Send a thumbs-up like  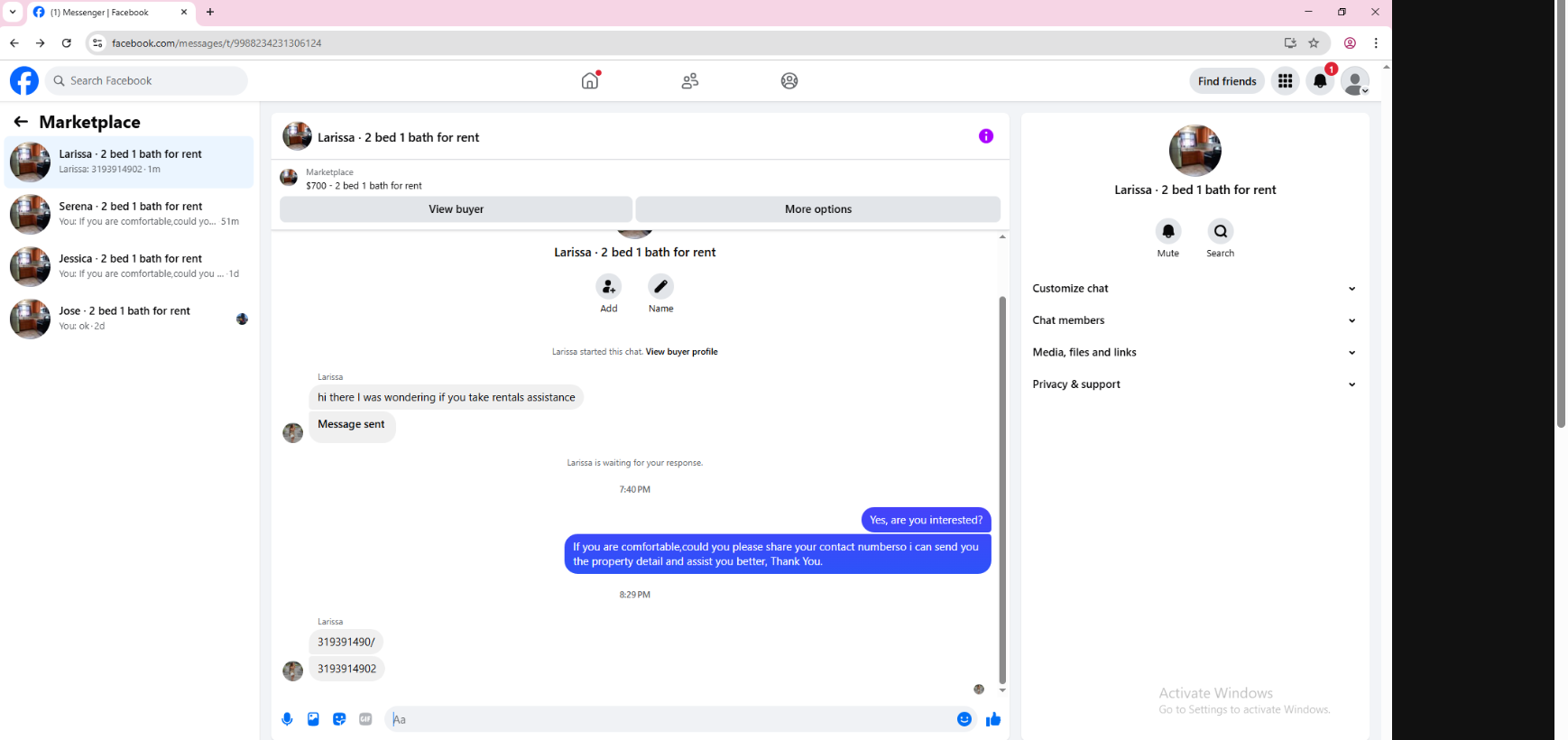point(993,719)
